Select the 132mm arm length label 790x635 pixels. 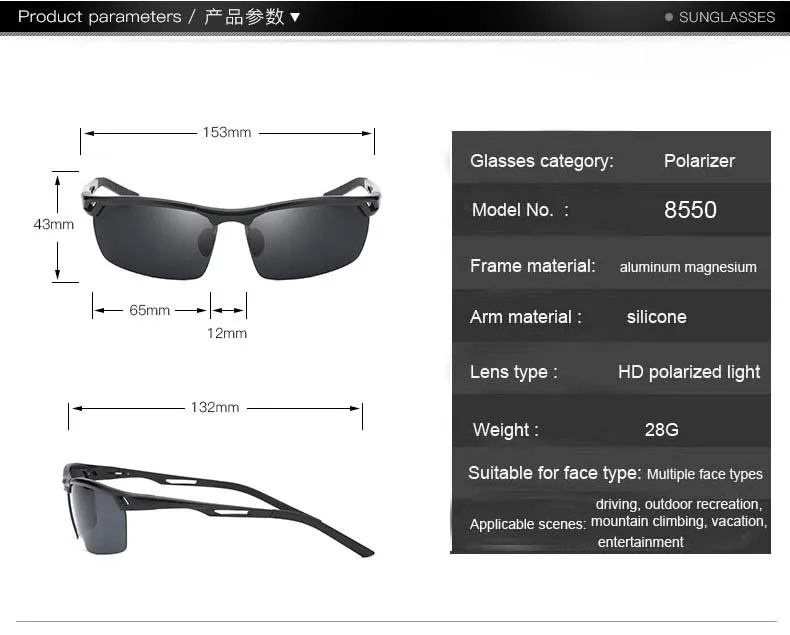(215, 407)
